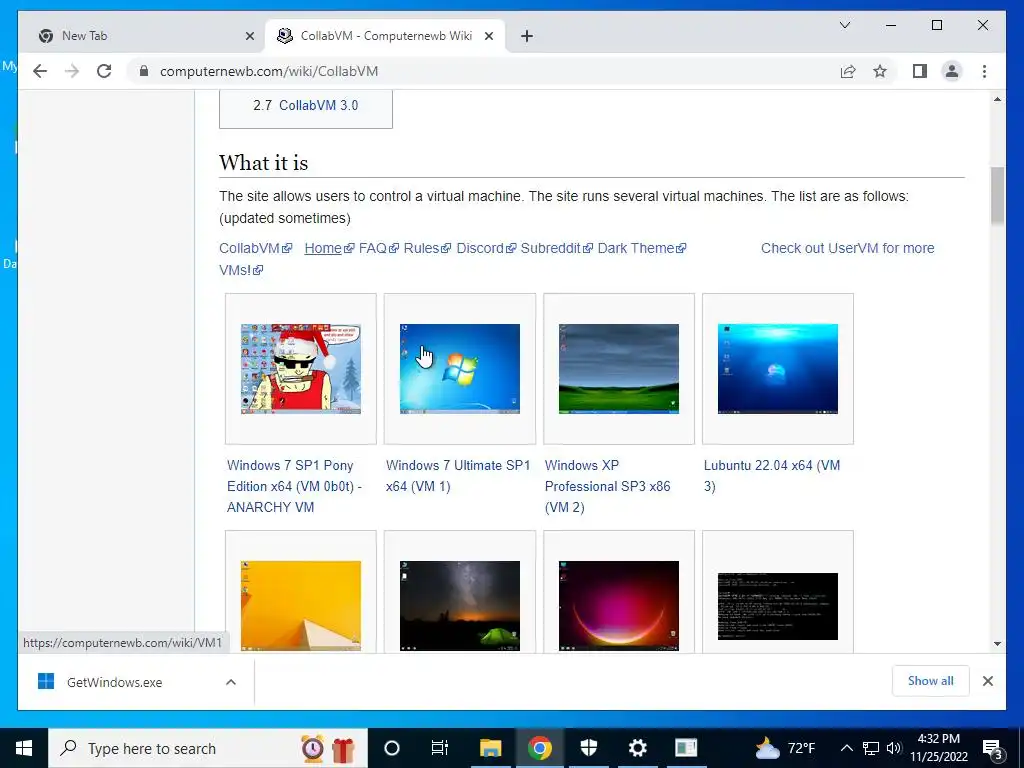Open notification center icon

(992, 748)
